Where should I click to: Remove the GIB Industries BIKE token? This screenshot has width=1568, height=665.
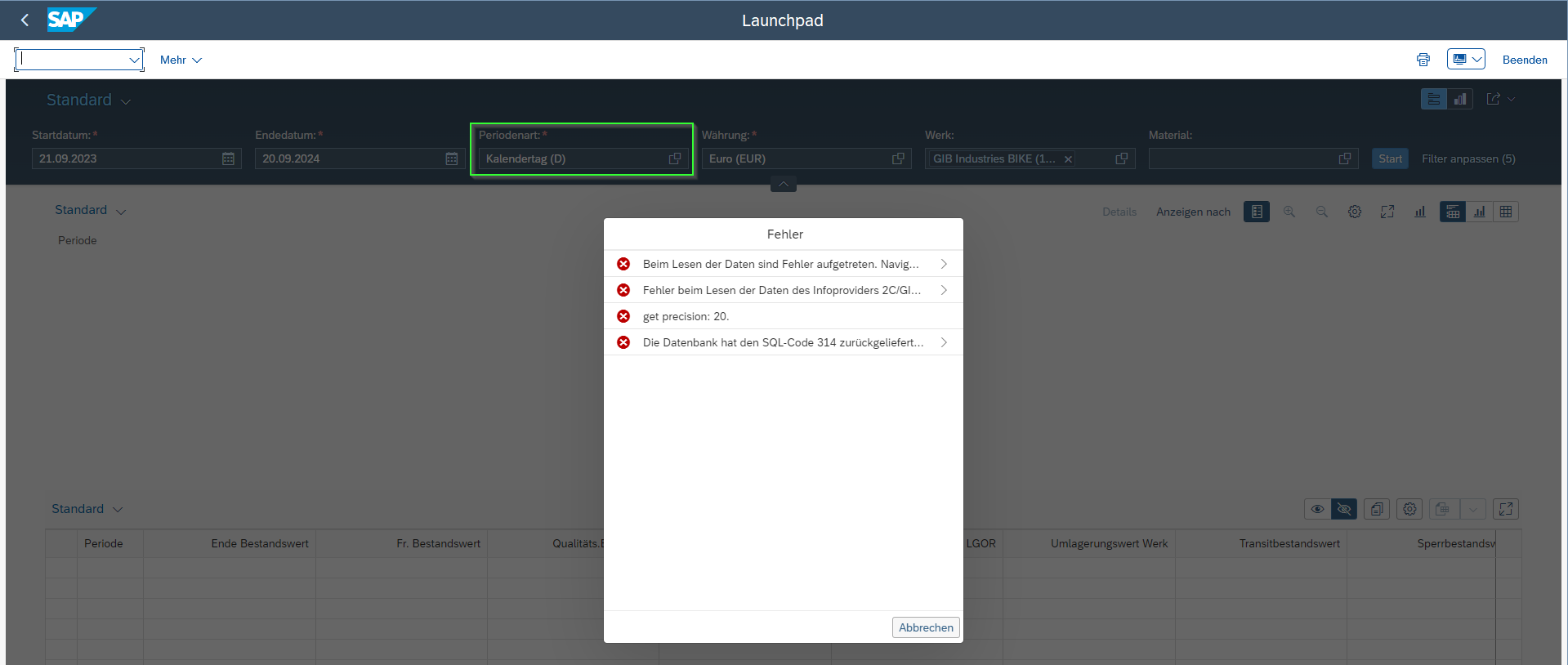pyautogui.click(x=1068, y=159)
